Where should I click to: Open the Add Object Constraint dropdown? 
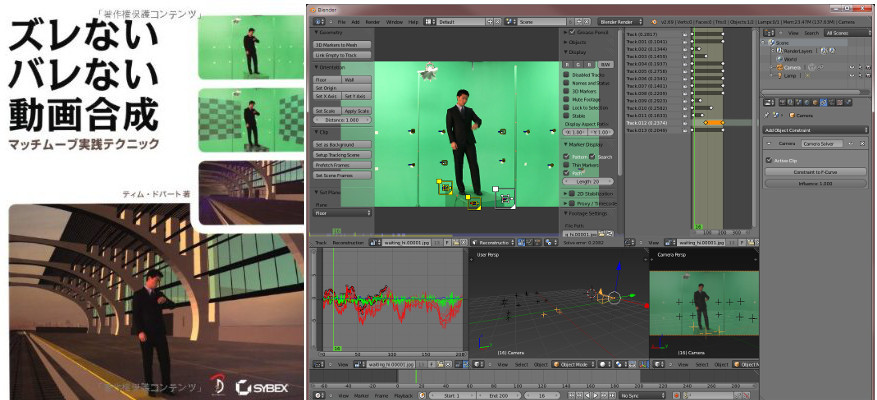point(815,130)
